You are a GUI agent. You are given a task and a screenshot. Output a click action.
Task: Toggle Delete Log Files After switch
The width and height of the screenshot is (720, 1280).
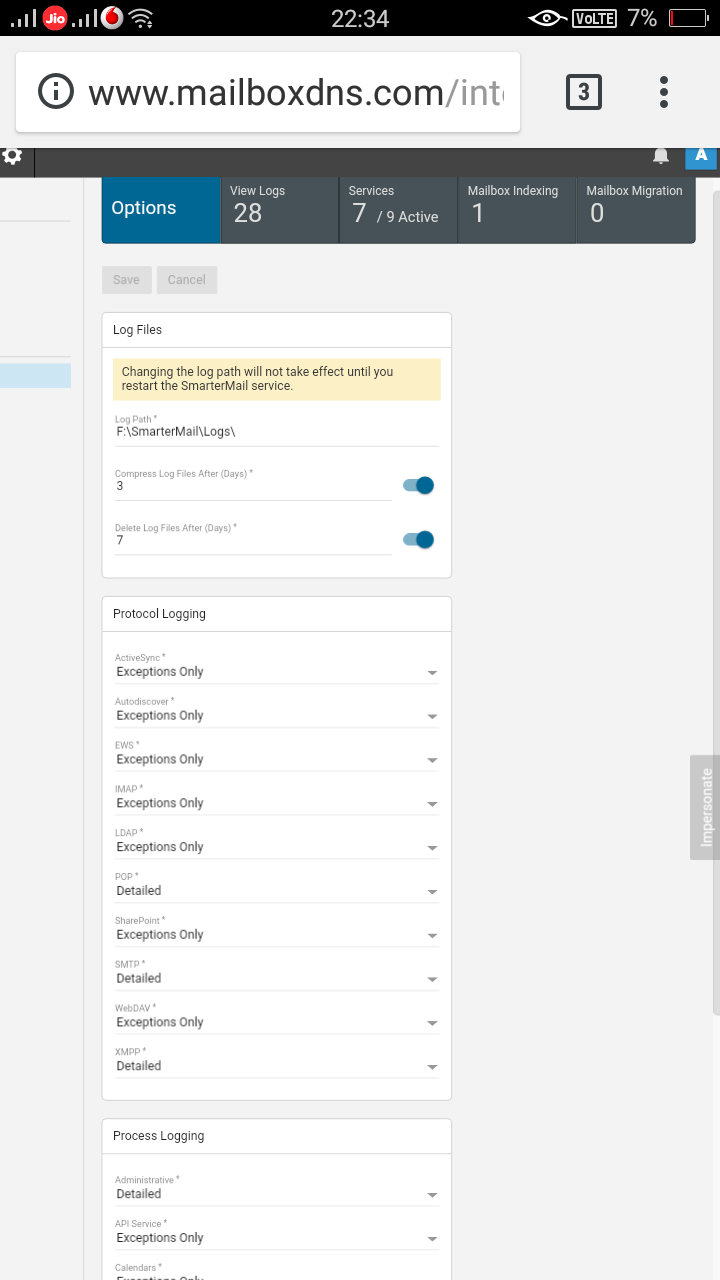418,540
